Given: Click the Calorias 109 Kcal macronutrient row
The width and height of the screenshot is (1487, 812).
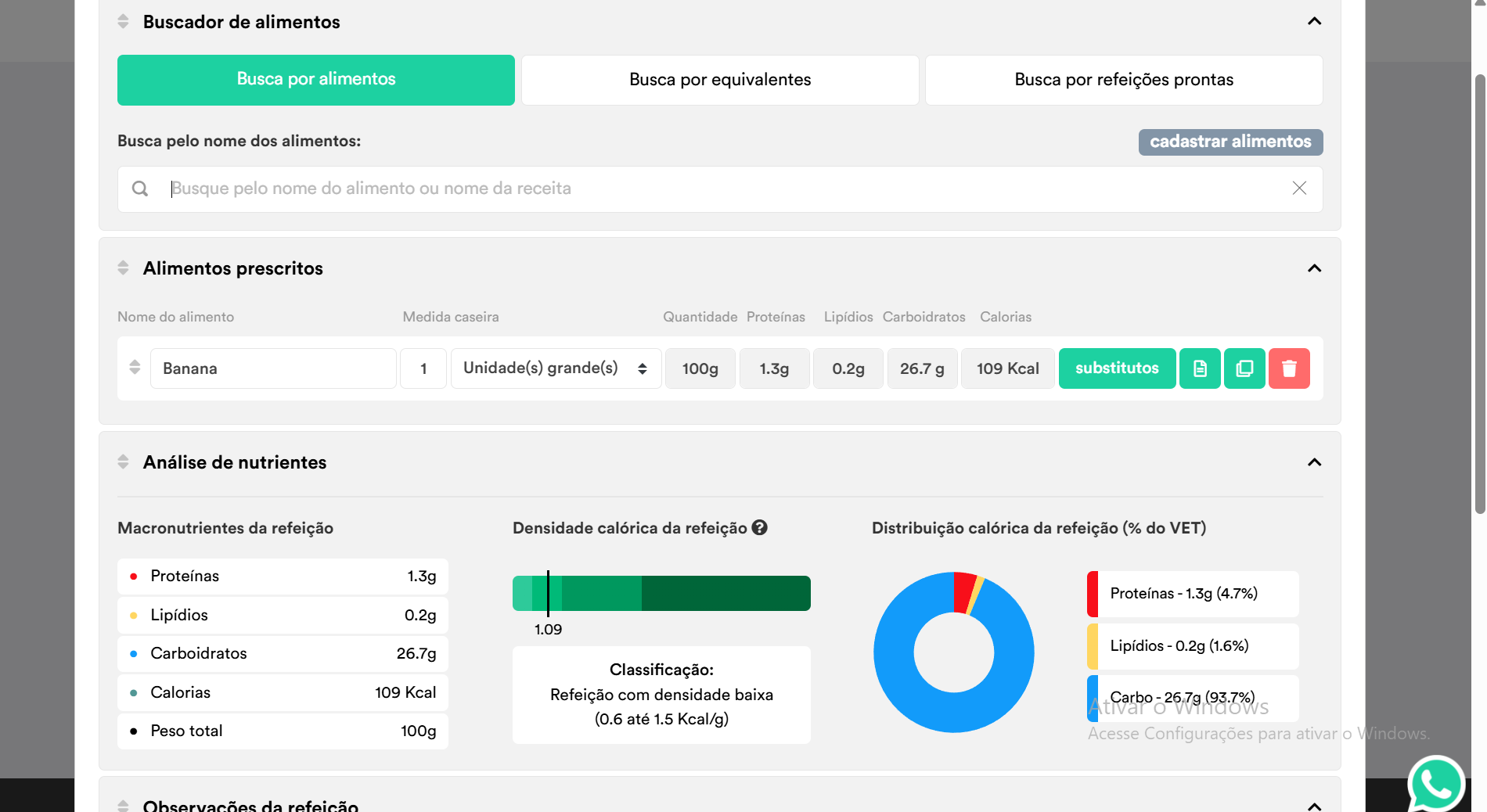Looking at the screenshot, I should [x=283, y=692].
